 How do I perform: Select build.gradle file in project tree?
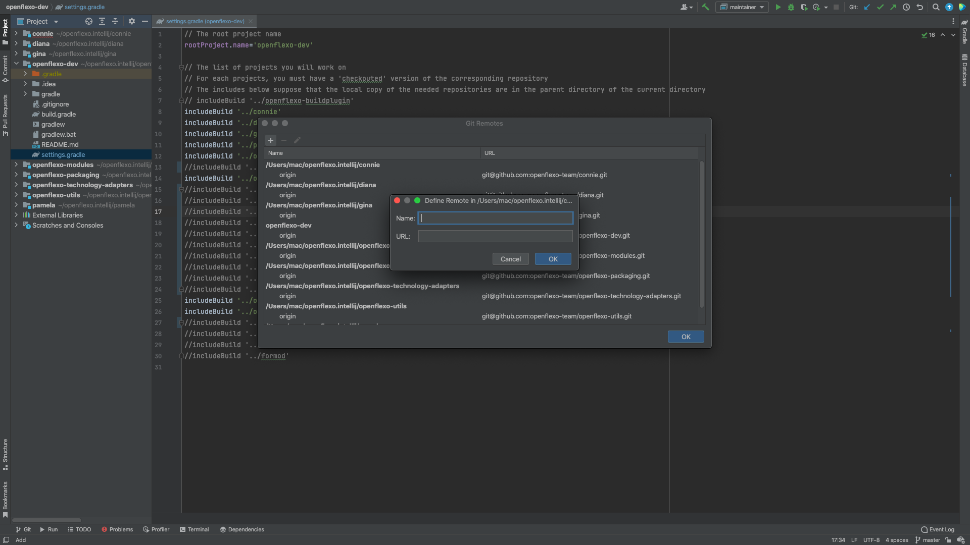(58, 114)
